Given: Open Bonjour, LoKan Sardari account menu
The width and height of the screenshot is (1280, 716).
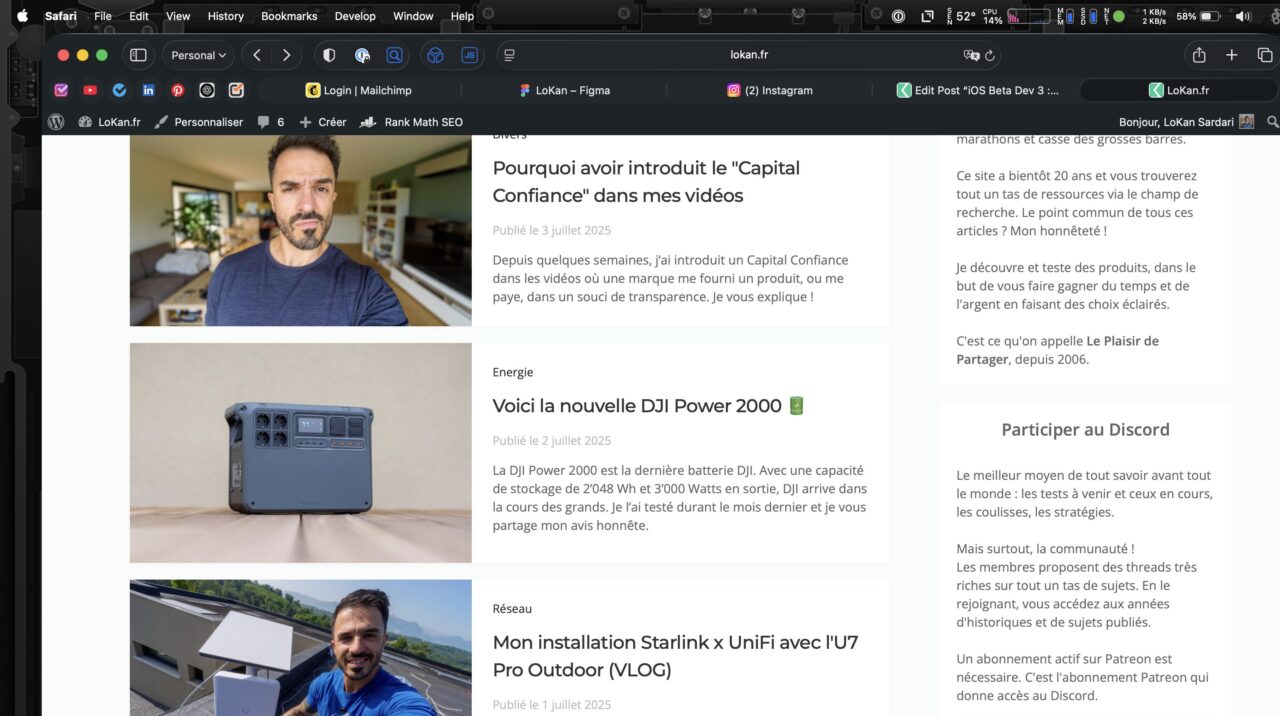Looking at the screenshot, I should point(1186,122).
